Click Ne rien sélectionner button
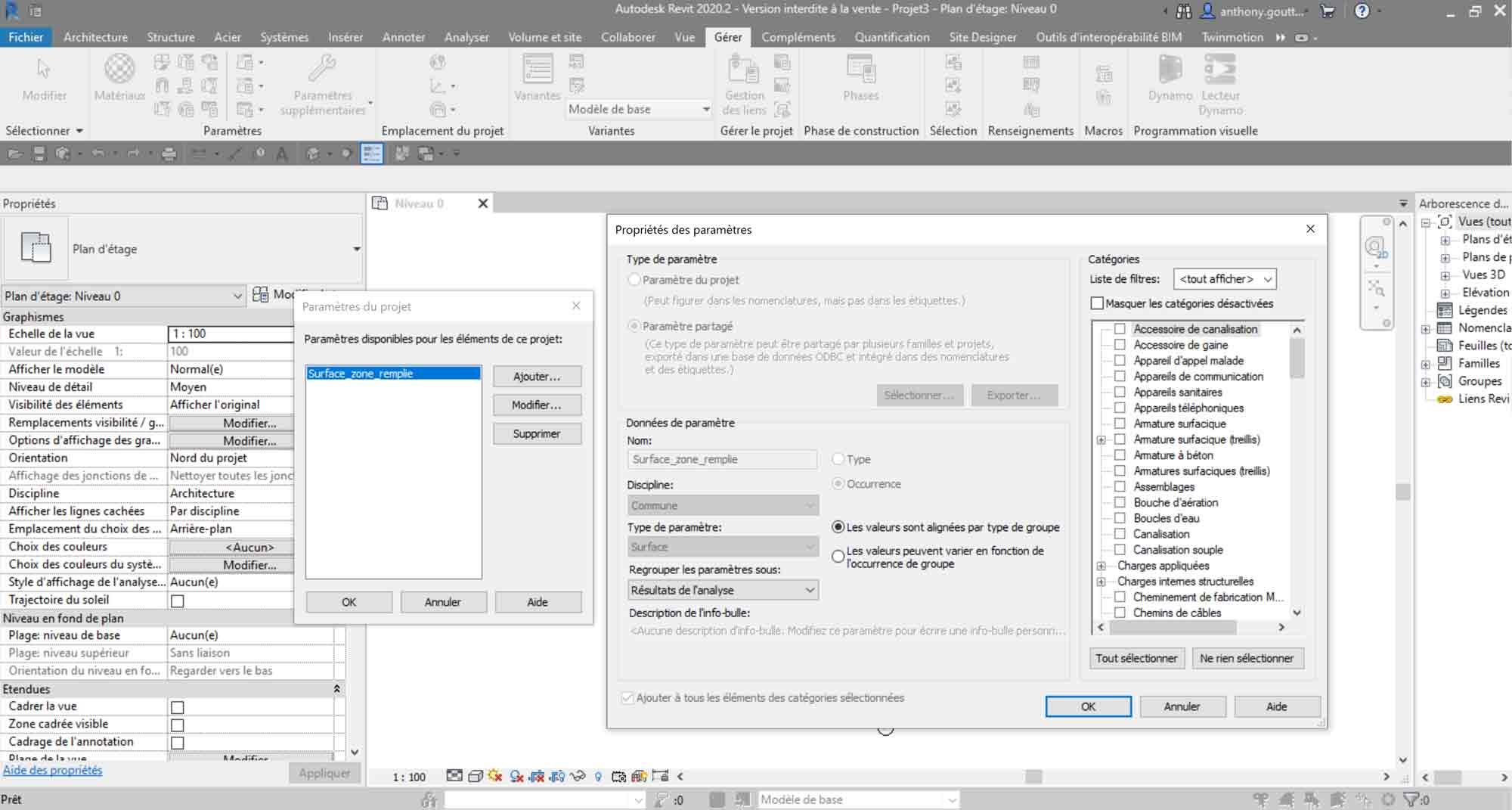Image resolution: width=1512 pixels, height=810 pixels. [1247, 658]
